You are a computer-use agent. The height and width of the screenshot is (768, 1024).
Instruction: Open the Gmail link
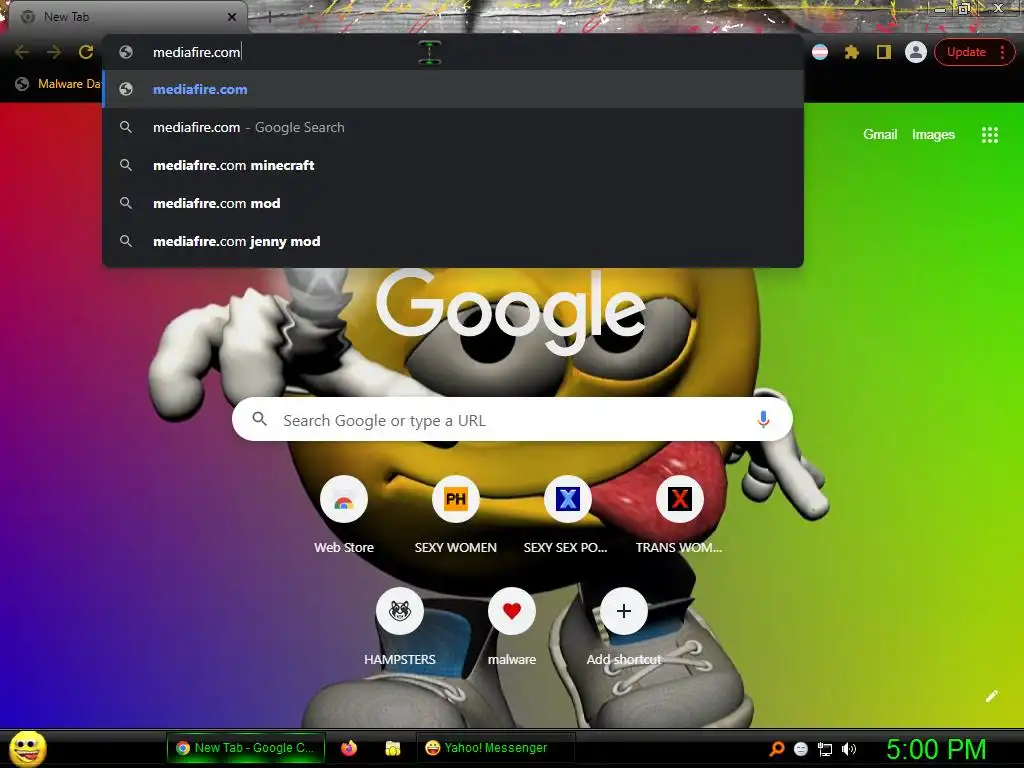880,135
